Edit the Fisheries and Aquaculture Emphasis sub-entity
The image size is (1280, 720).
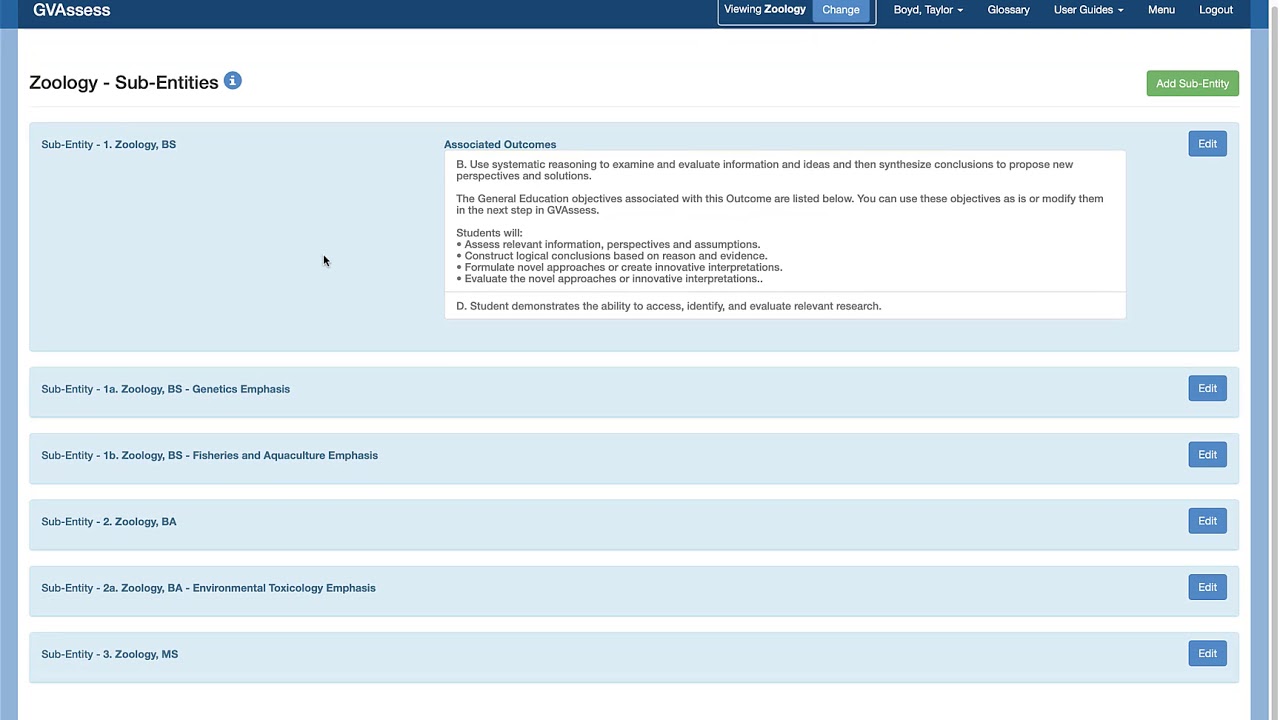point(1207,455)
